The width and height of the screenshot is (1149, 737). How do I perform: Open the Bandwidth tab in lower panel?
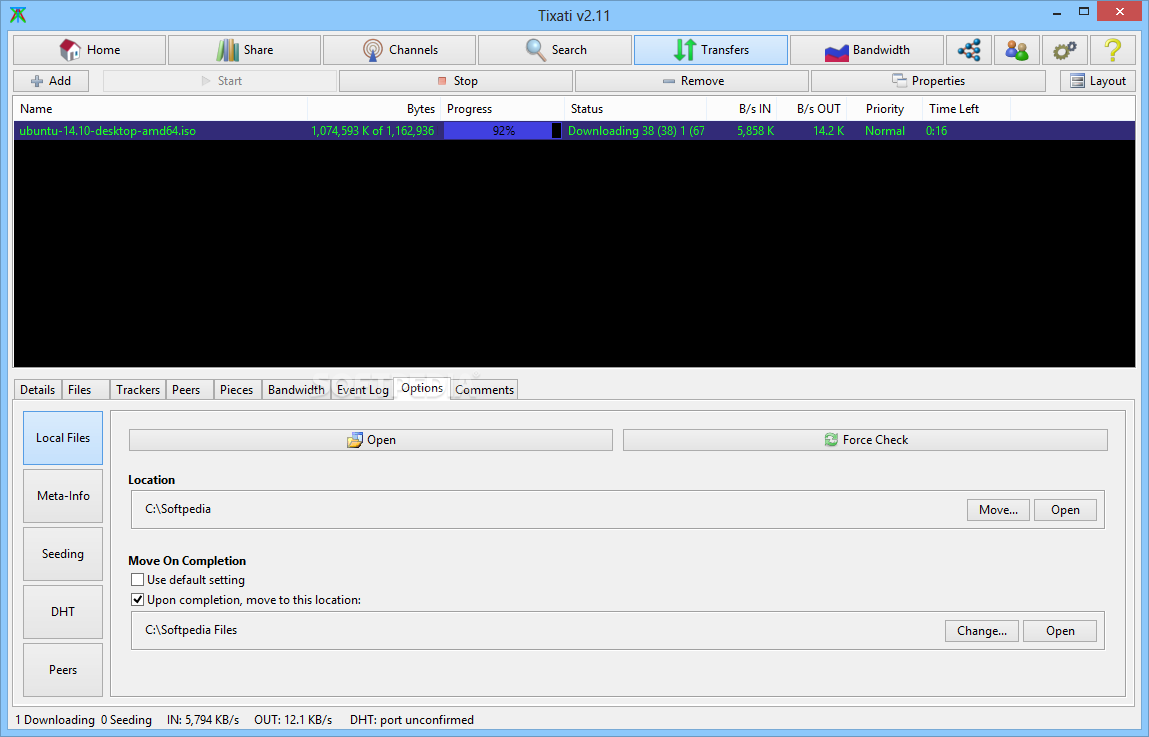296,390
